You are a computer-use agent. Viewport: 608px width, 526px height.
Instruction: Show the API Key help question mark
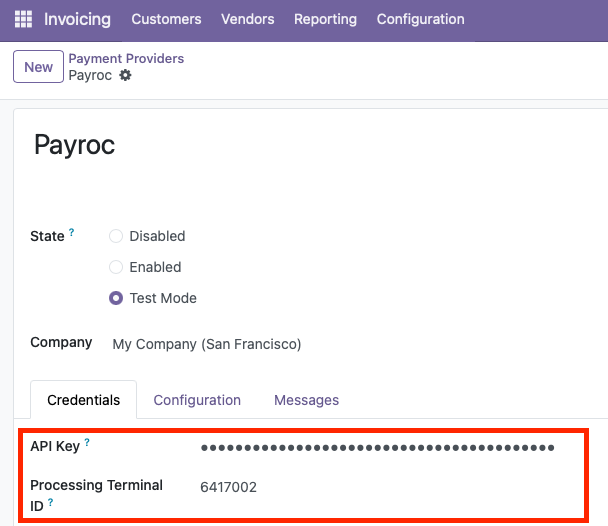click(87, 442)
